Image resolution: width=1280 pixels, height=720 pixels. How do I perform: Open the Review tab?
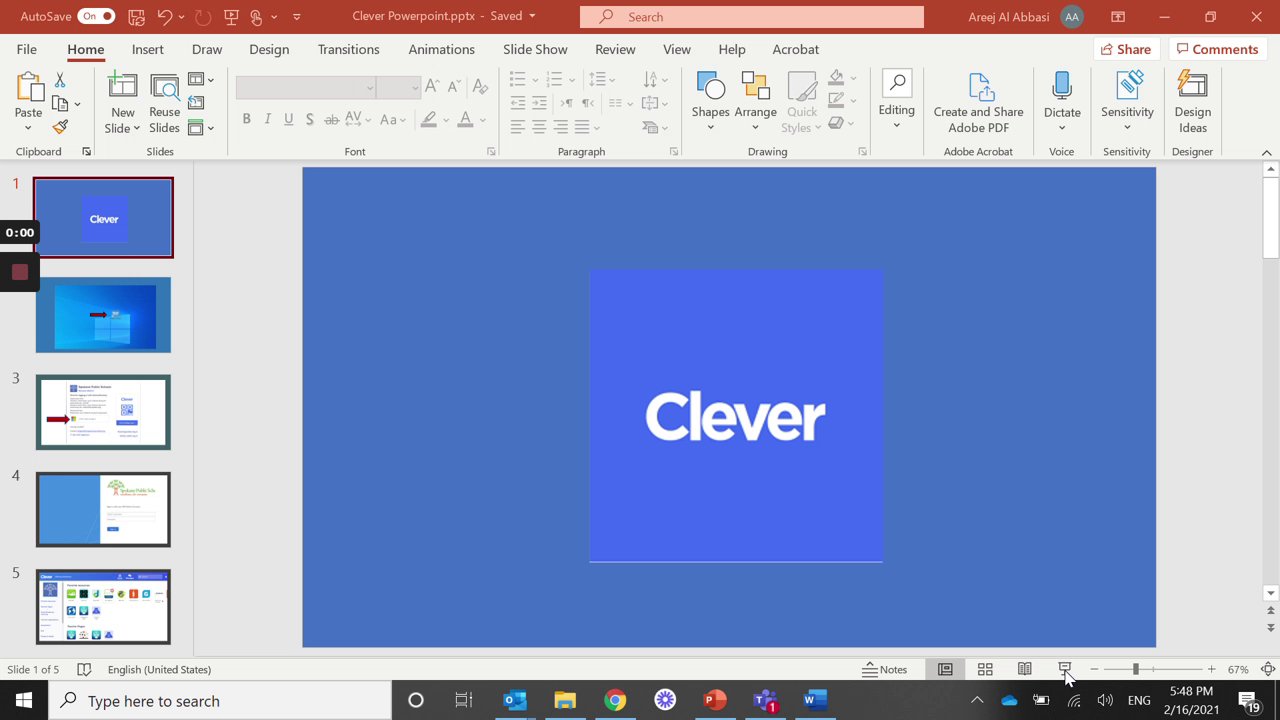pos(615,49)
